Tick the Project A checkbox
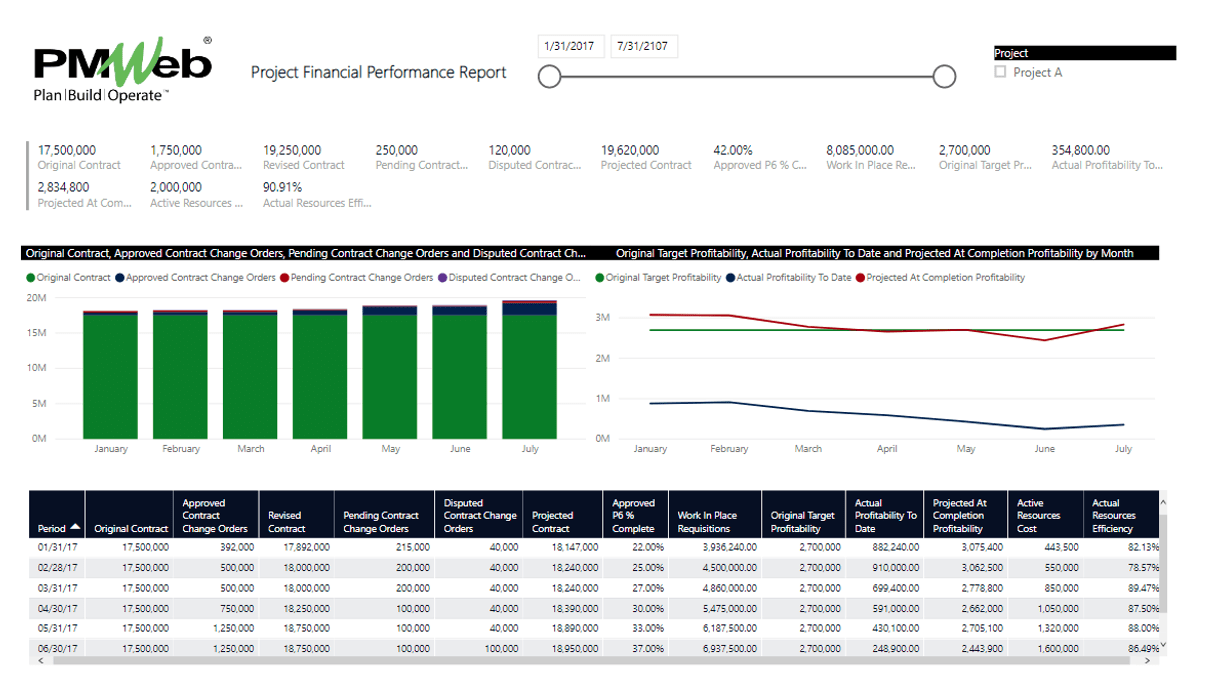This screenshot has width=1222, height=694. 1000,73
